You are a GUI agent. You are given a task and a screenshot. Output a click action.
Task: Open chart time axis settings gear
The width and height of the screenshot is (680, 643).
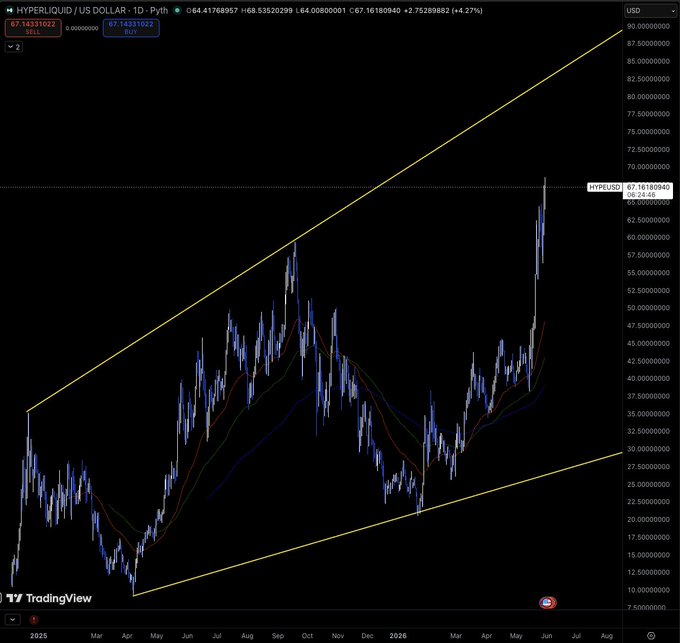point(651,636)
